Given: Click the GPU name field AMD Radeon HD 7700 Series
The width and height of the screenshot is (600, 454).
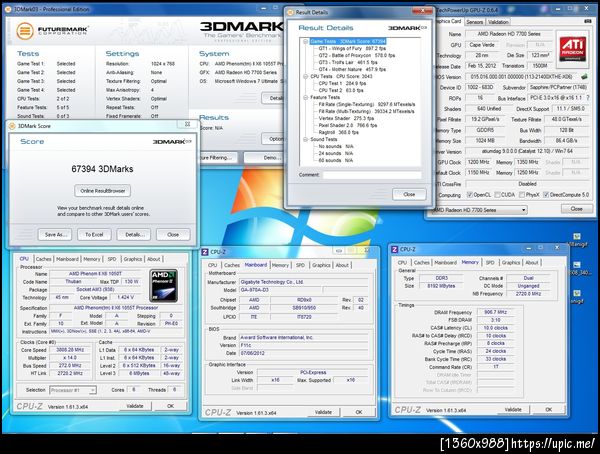Looking at the screenshot, I should pos(509,34).
